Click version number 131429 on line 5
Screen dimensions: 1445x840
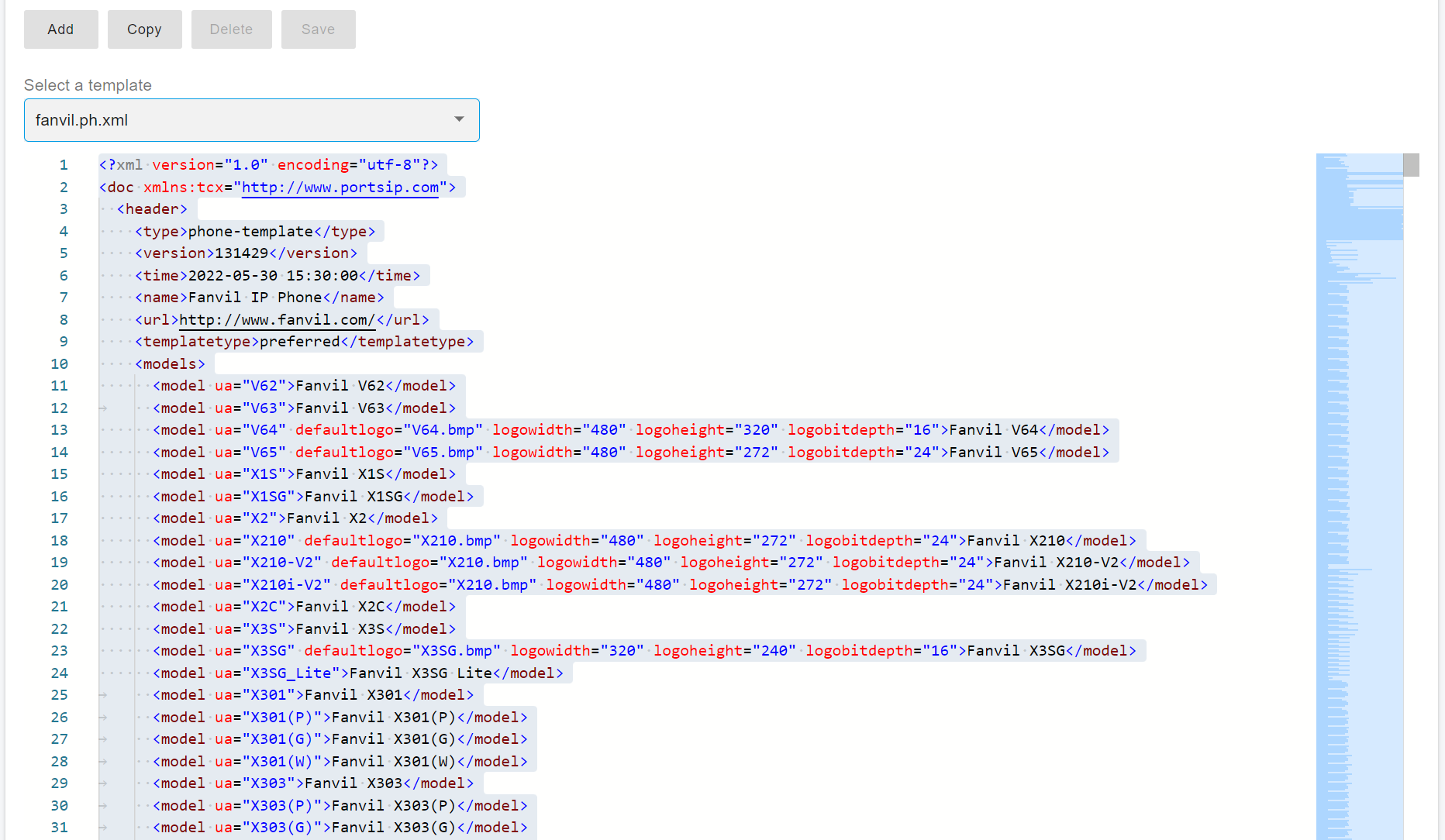click(x=241, y=253)
